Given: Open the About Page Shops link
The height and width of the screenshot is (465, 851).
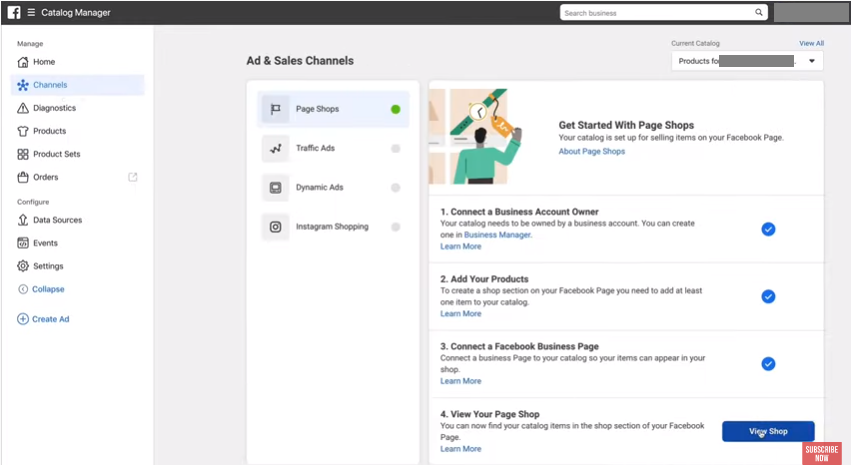Looking at the screenshot, I should click(x=591, y=151).
